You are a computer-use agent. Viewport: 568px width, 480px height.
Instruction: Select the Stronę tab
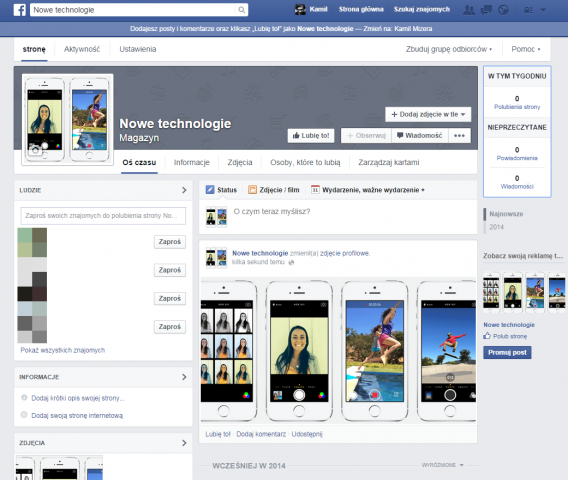tap(34, 49)
